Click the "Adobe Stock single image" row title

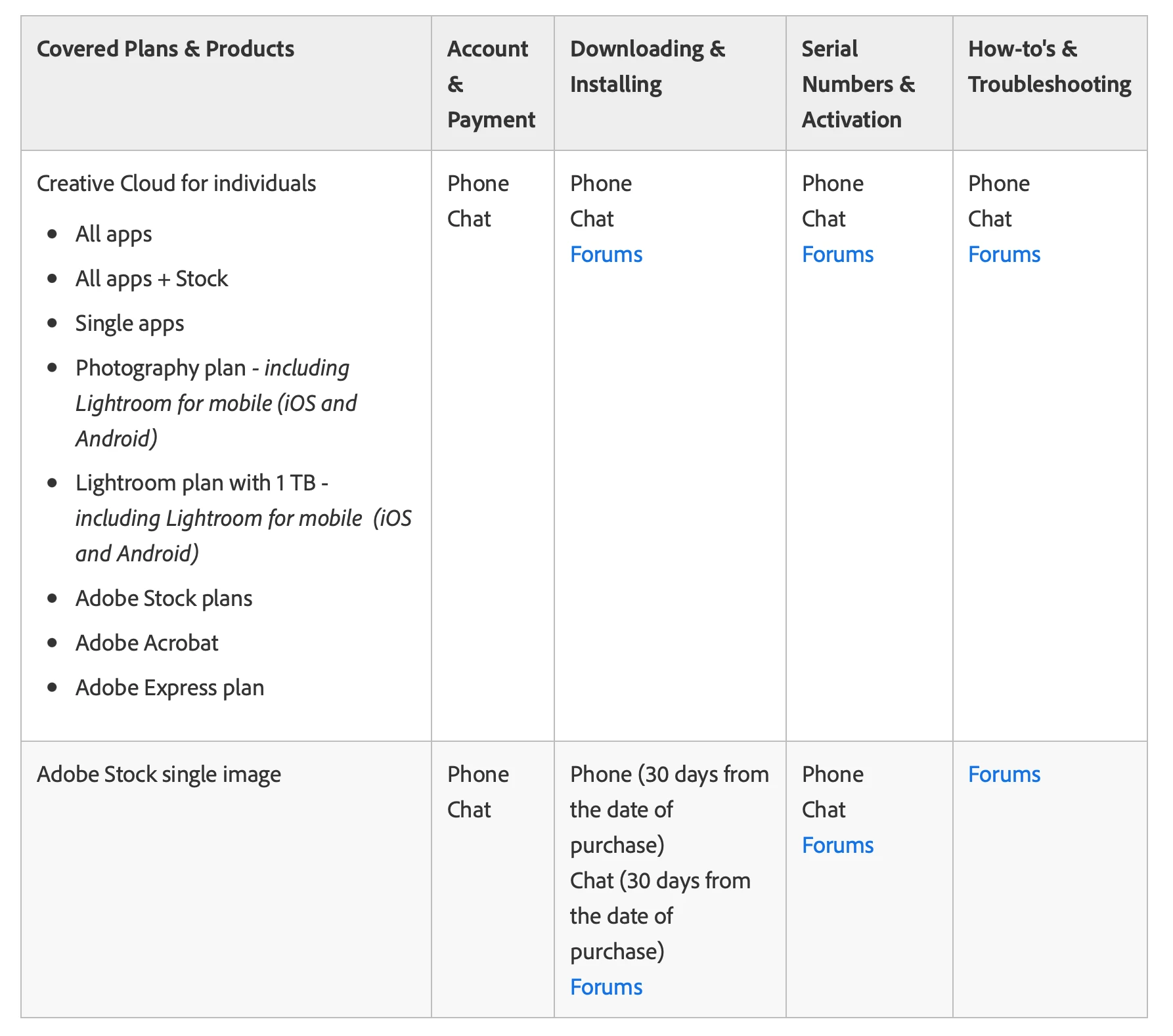[159, 774]
